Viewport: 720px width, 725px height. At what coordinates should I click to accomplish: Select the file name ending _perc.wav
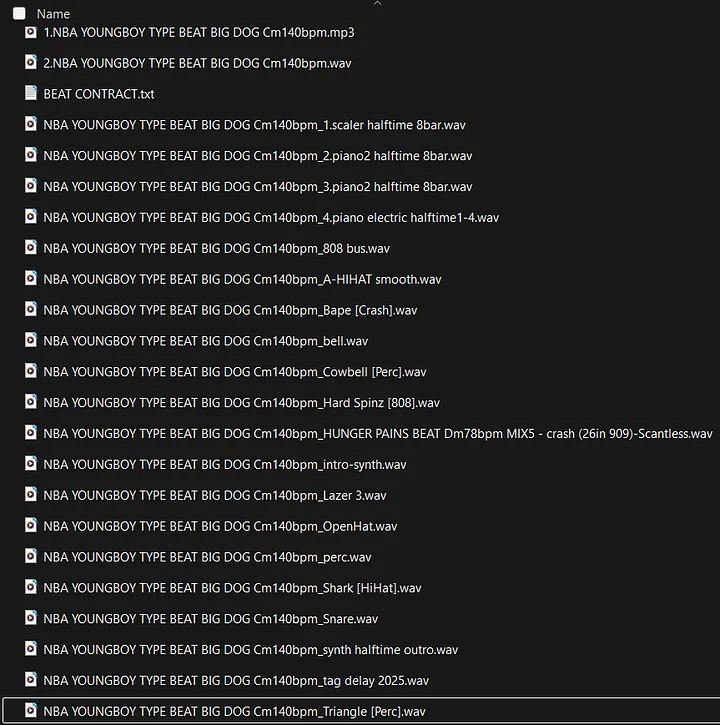click(x=207, y=557)
